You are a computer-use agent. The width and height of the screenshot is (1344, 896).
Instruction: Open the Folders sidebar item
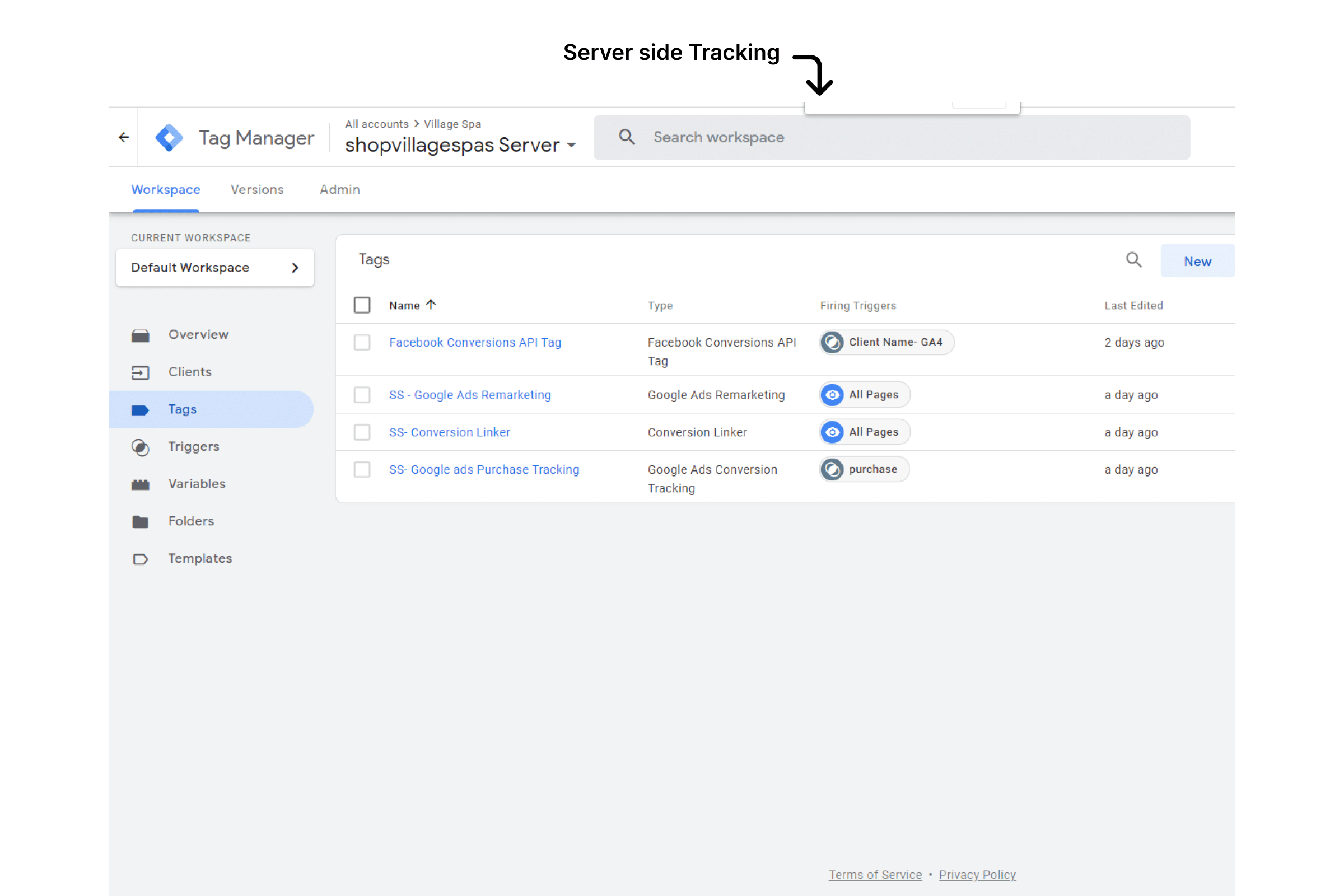191,521
